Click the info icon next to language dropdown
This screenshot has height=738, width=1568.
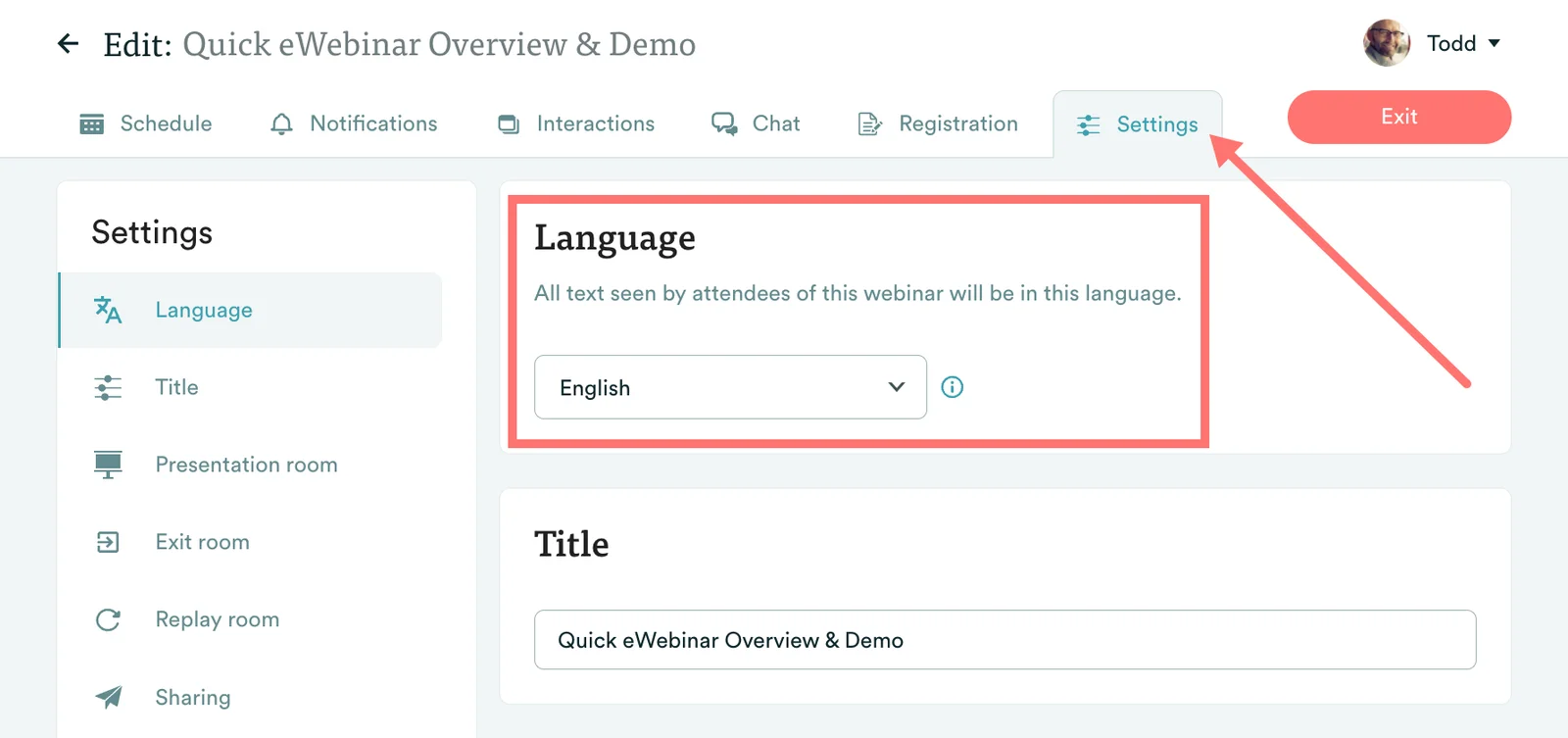pyautogui.click(x=953, y=387)
